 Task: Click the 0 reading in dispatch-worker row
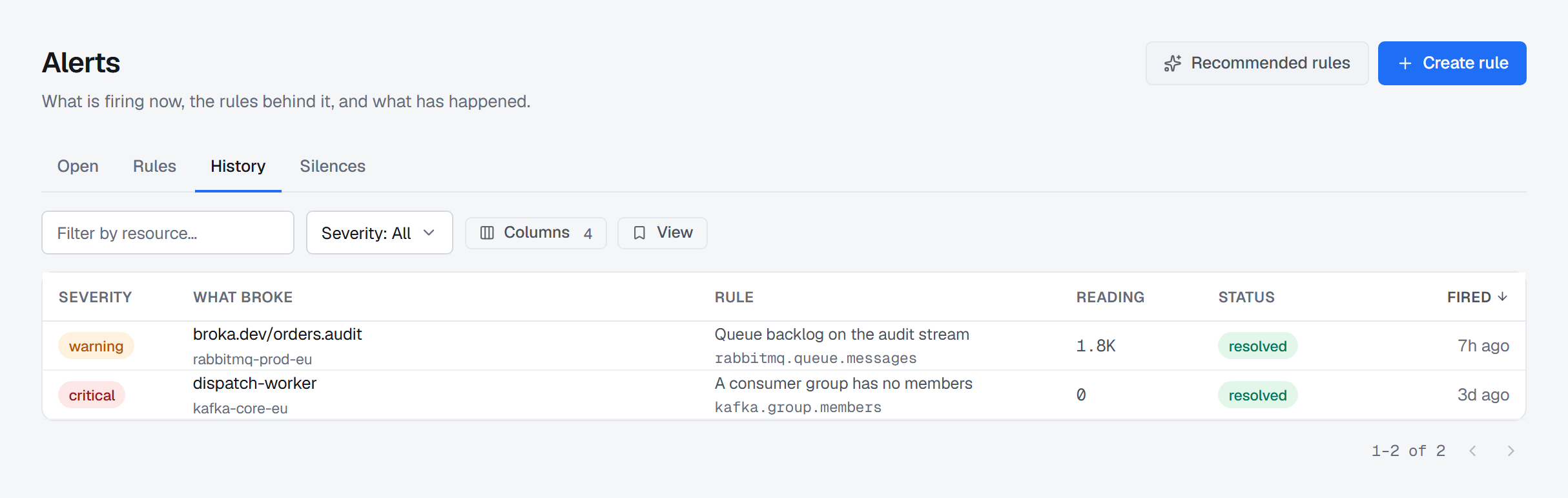tap(1081, 395)
